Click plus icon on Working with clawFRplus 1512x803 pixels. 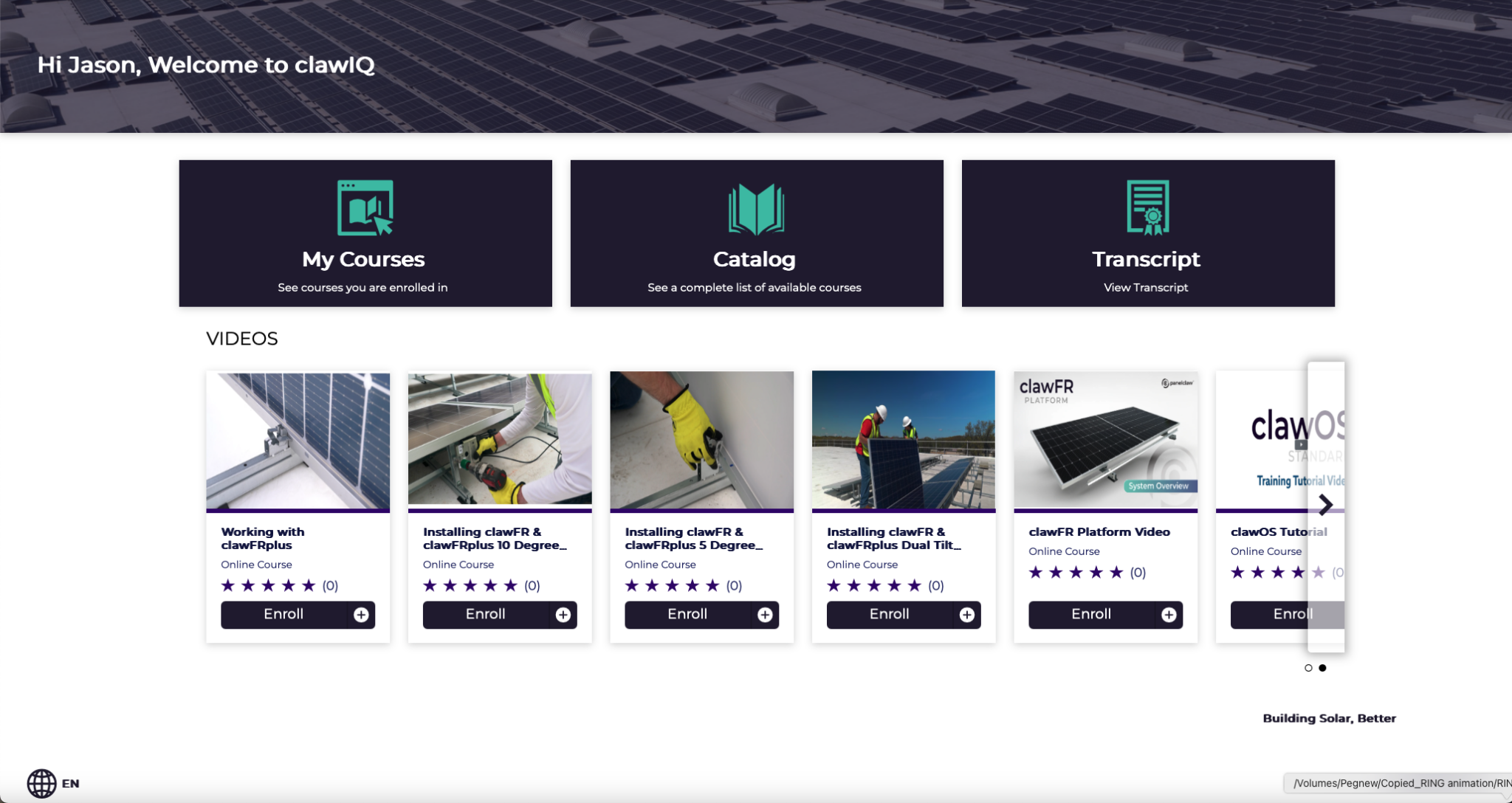pyautogui.click(x=361, y=615)
